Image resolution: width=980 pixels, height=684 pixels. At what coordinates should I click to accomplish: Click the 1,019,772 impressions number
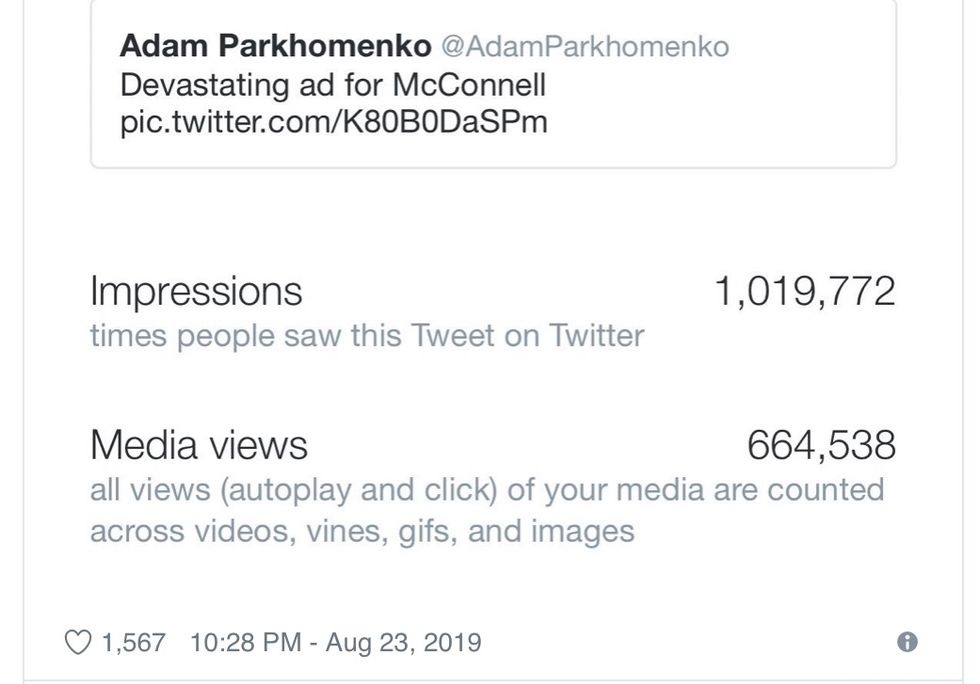805,291
